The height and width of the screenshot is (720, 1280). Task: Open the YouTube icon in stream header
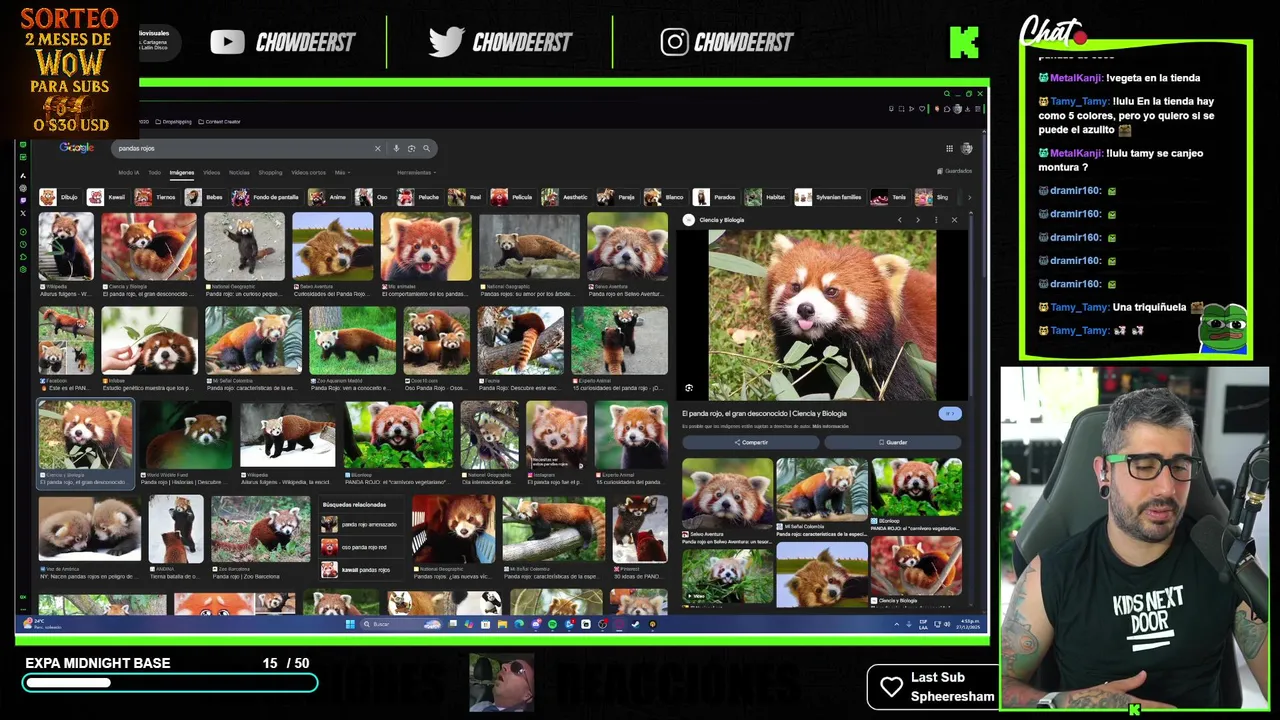[x=227, y=42]
